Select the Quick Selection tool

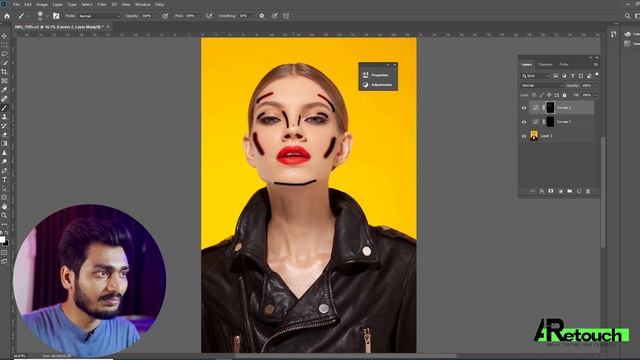tap(4, 63)
